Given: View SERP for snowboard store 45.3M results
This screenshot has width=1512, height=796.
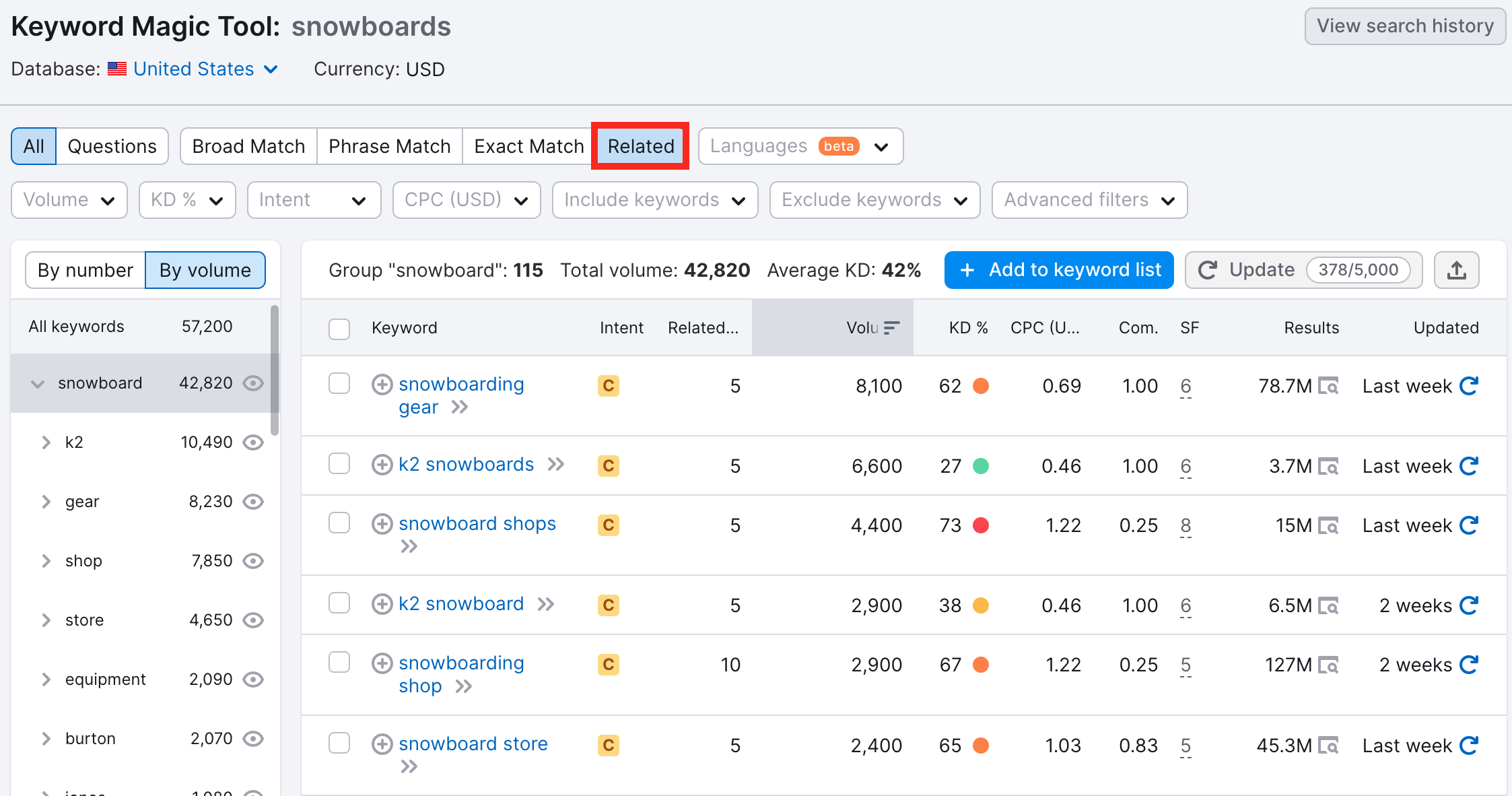Looking at the screenshot, I should [x=1328, y=746].
